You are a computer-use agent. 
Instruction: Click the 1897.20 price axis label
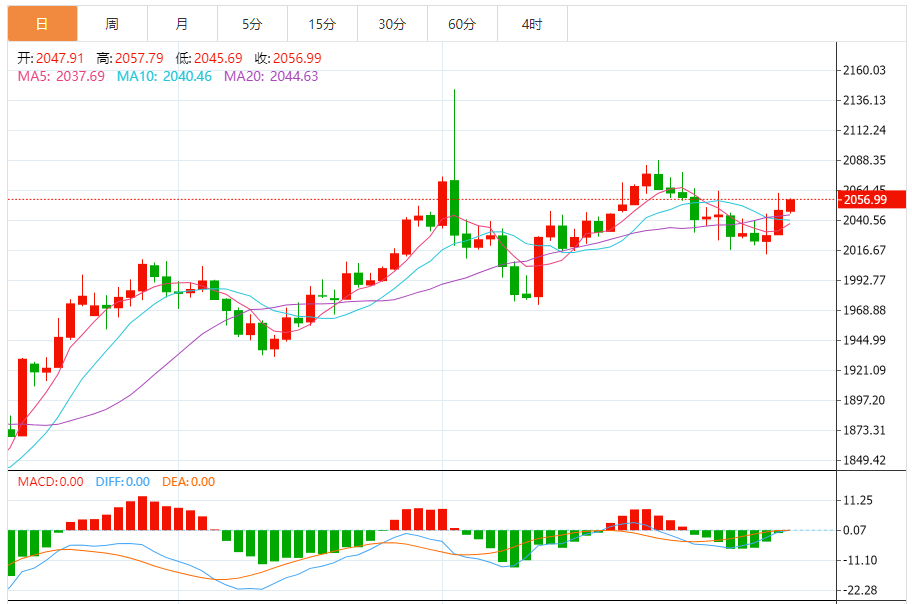click(x=864, y=400)
